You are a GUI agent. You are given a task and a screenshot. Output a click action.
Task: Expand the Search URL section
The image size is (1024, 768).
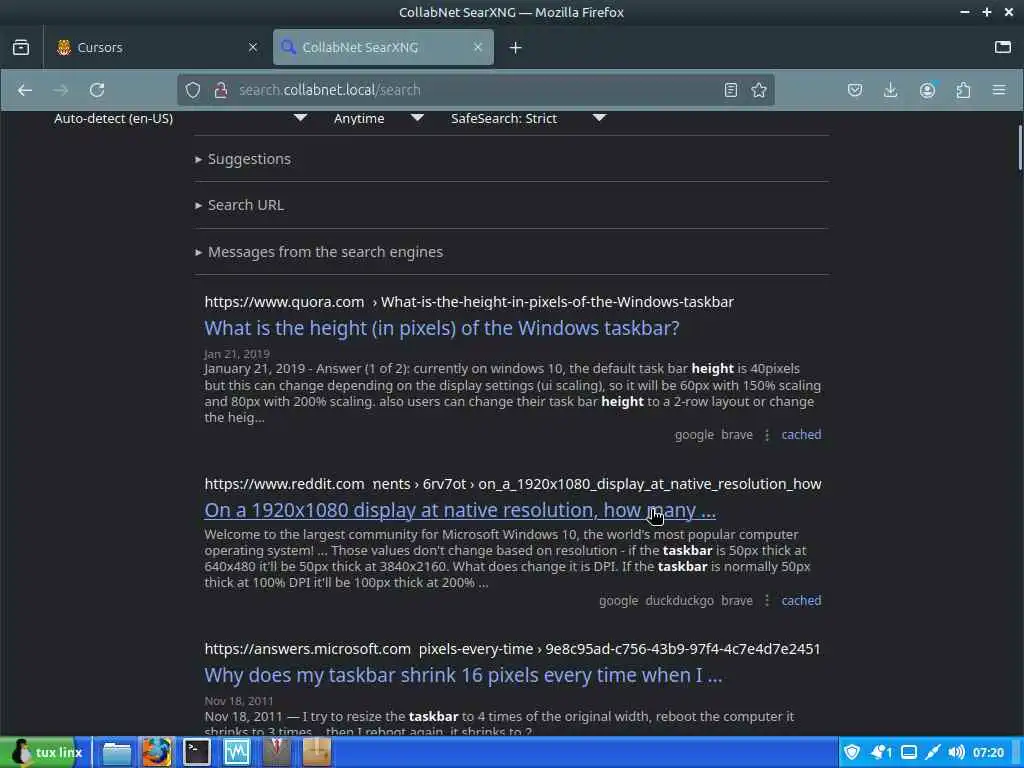[240, 205]
